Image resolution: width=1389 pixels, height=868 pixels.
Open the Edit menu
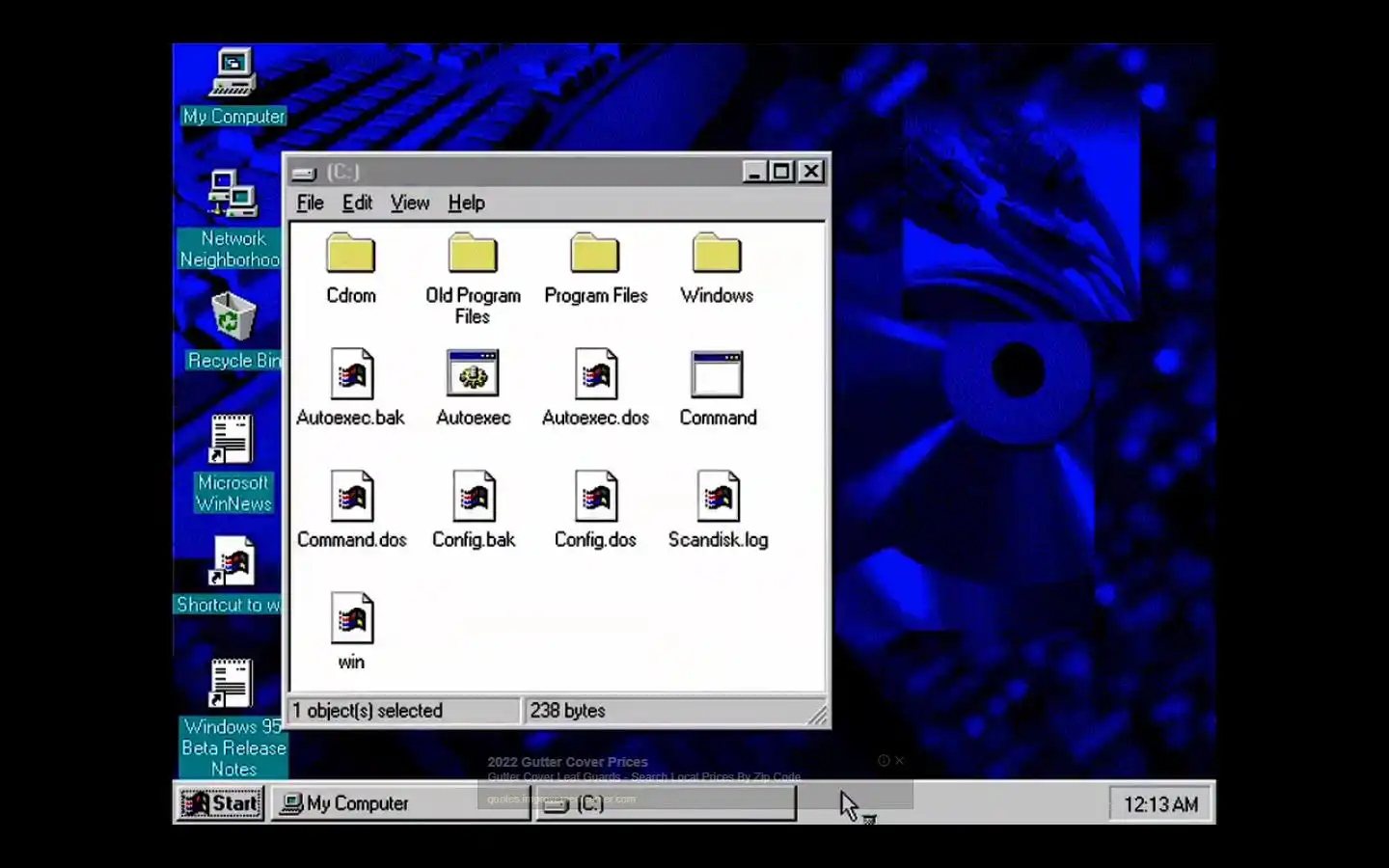[357, 203]
